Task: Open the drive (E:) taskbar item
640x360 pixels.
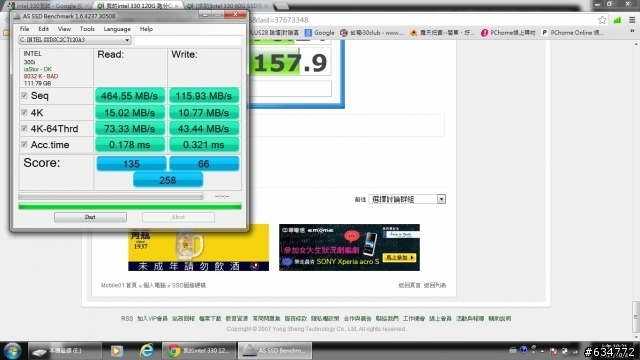Action: click(x=64, y=351)
